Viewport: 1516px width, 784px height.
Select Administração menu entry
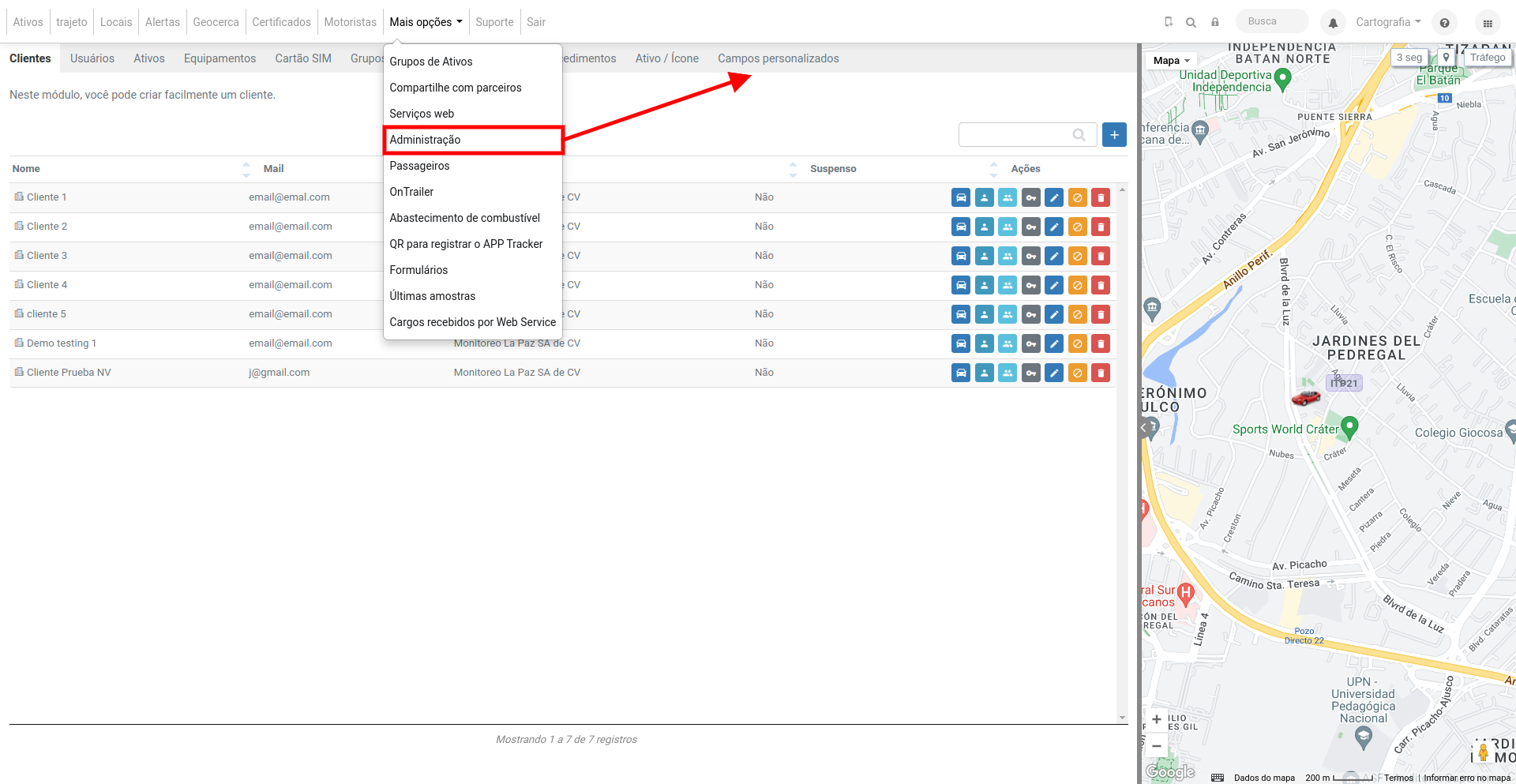(x=473, y=140)
